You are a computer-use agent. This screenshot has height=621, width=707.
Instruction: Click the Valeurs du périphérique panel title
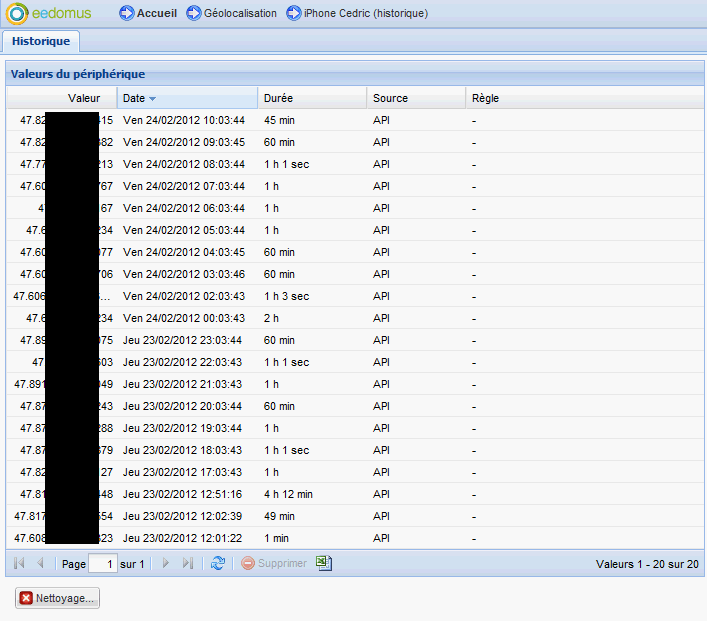pyautogui.click(x=78, y=74)
